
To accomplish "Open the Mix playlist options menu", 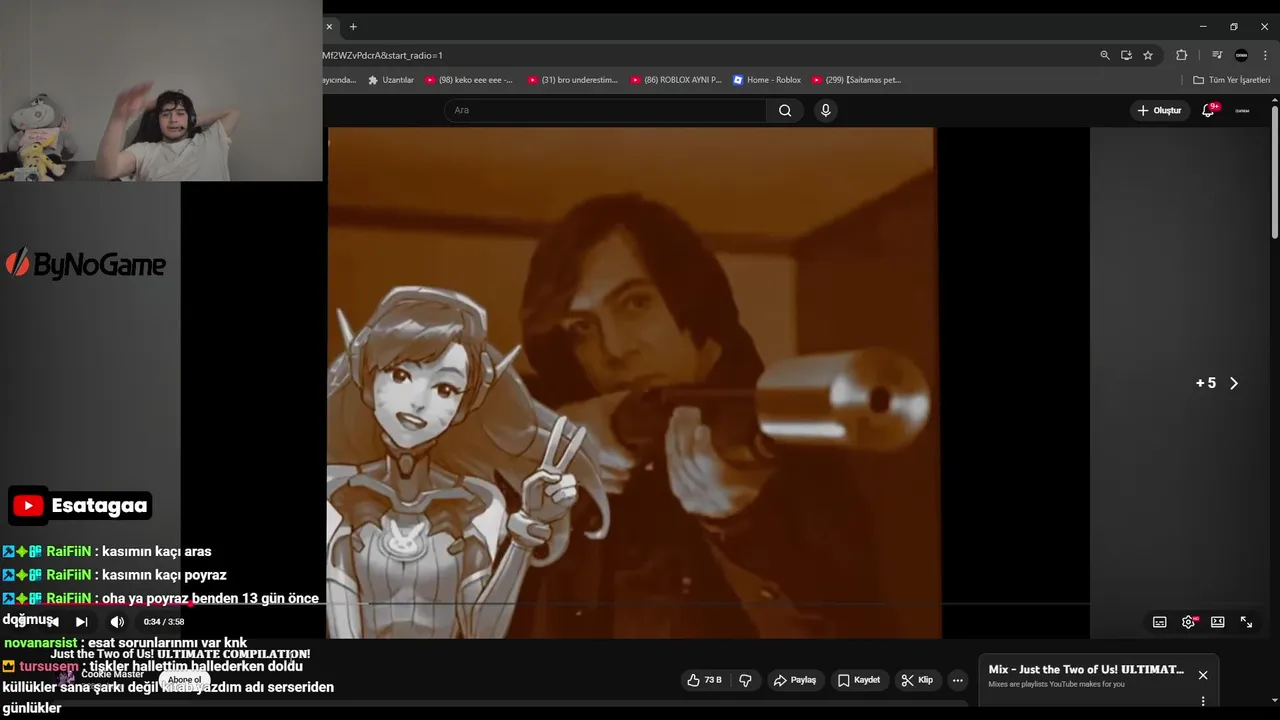I will 1203,701.
